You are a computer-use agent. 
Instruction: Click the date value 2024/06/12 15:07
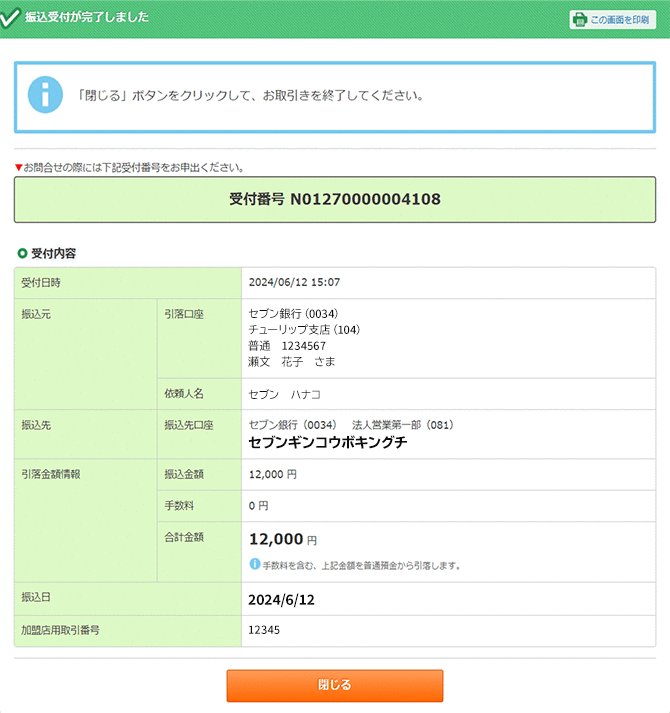(294, 282)
